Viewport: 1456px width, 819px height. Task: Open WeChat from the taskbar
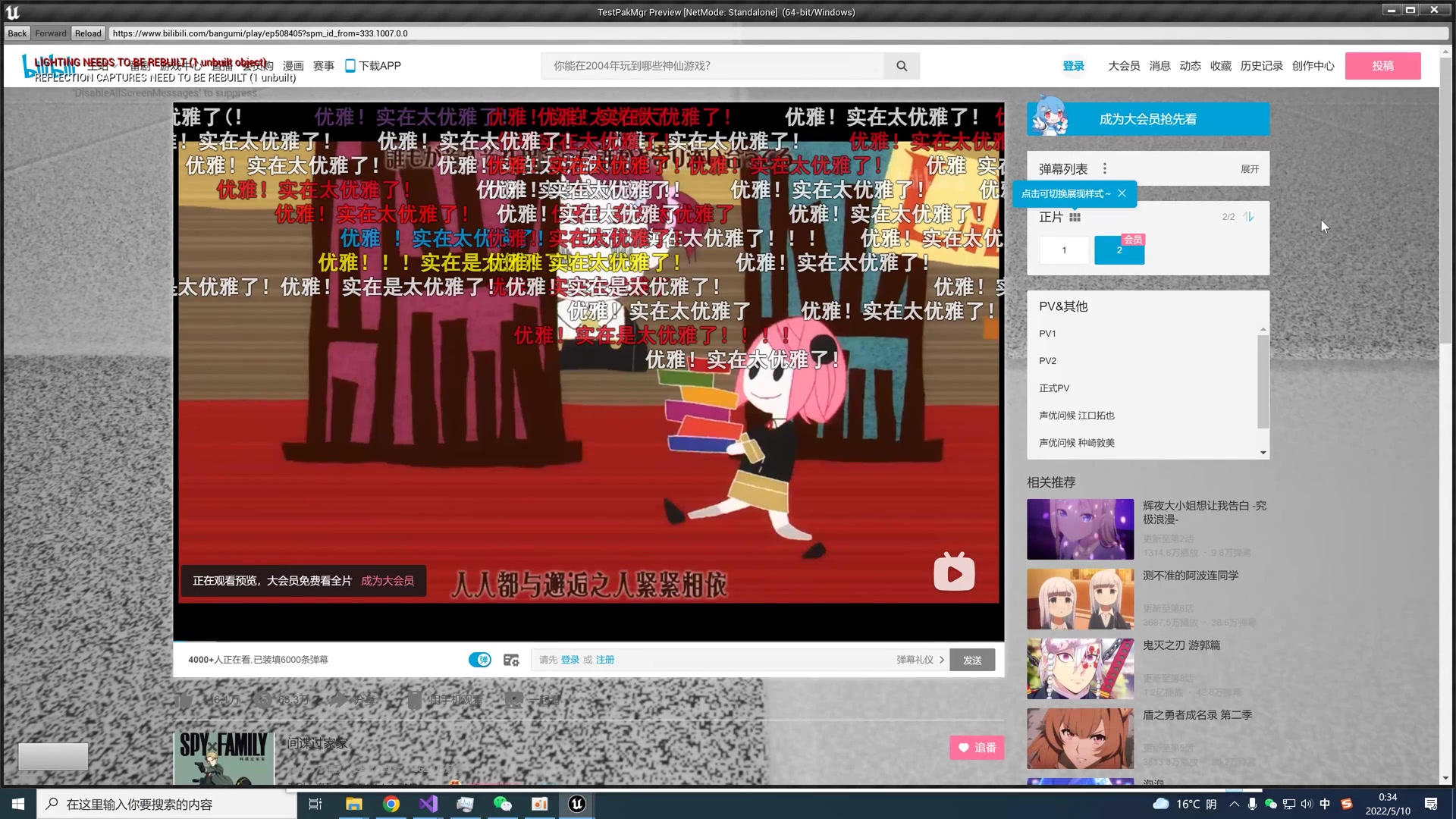tap(502, 804)
